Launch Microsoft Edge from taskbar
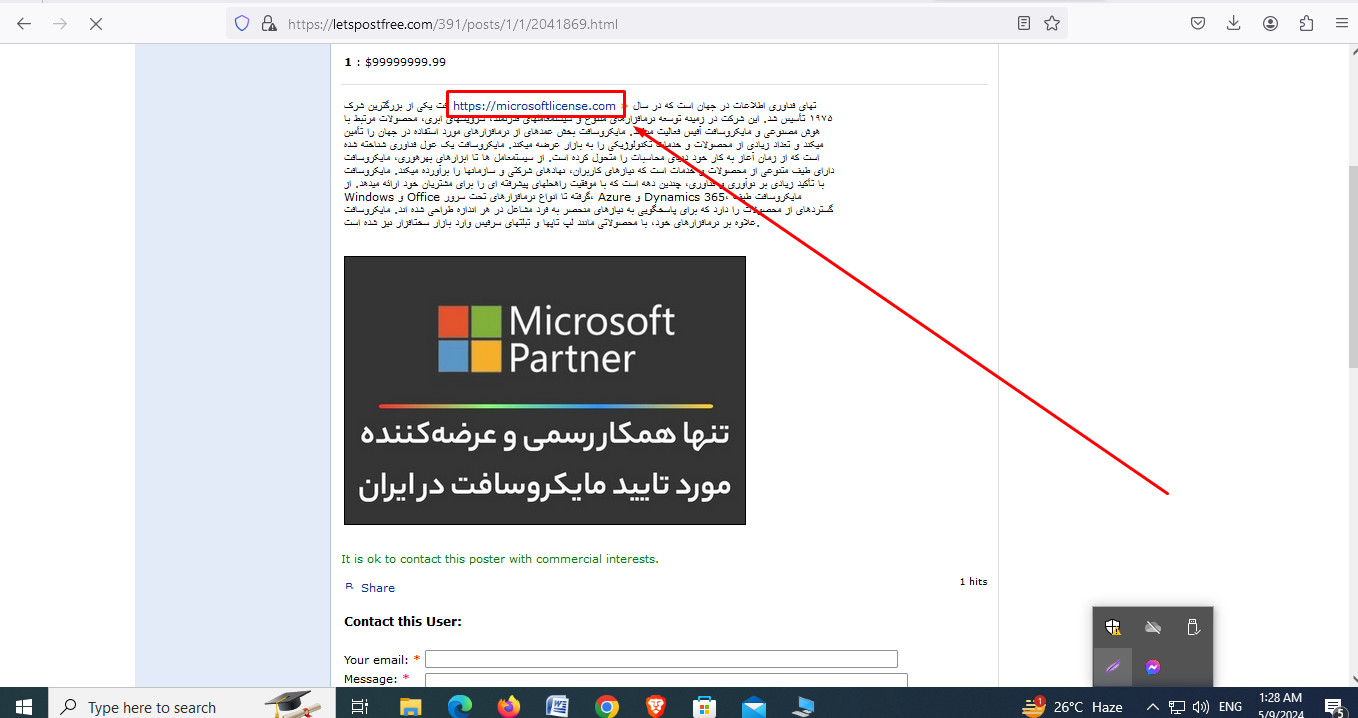 coord(459,706)
